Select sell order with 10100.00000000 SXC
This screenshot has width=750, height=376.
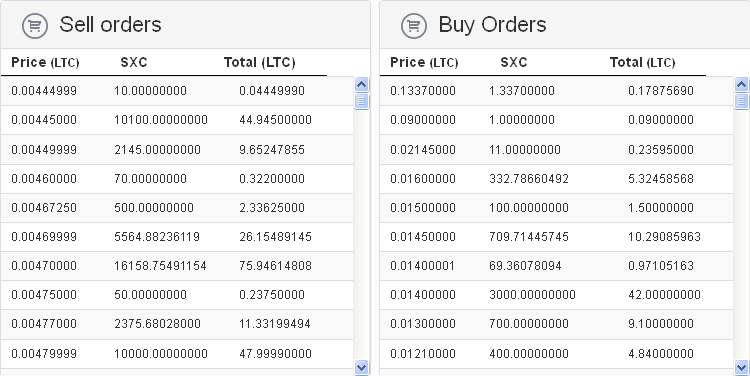[176, 120]
